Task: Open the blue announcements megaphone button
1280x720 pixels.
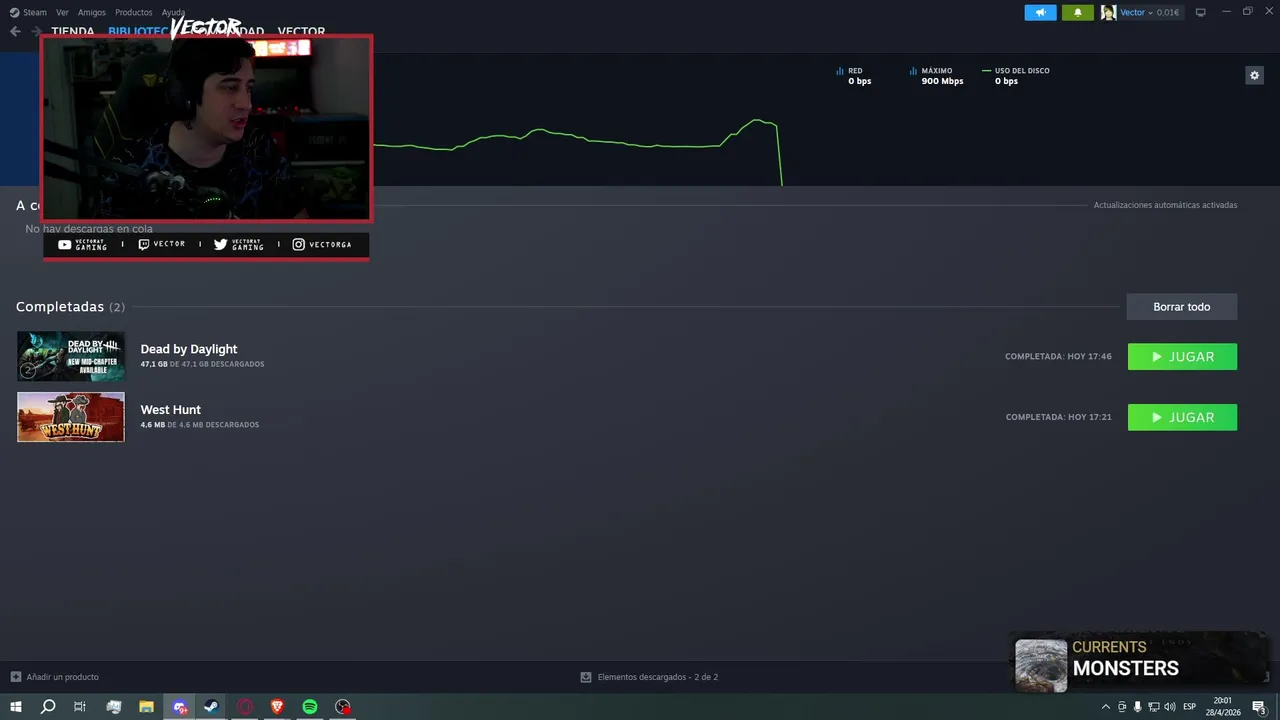Action: point(1040,12)
